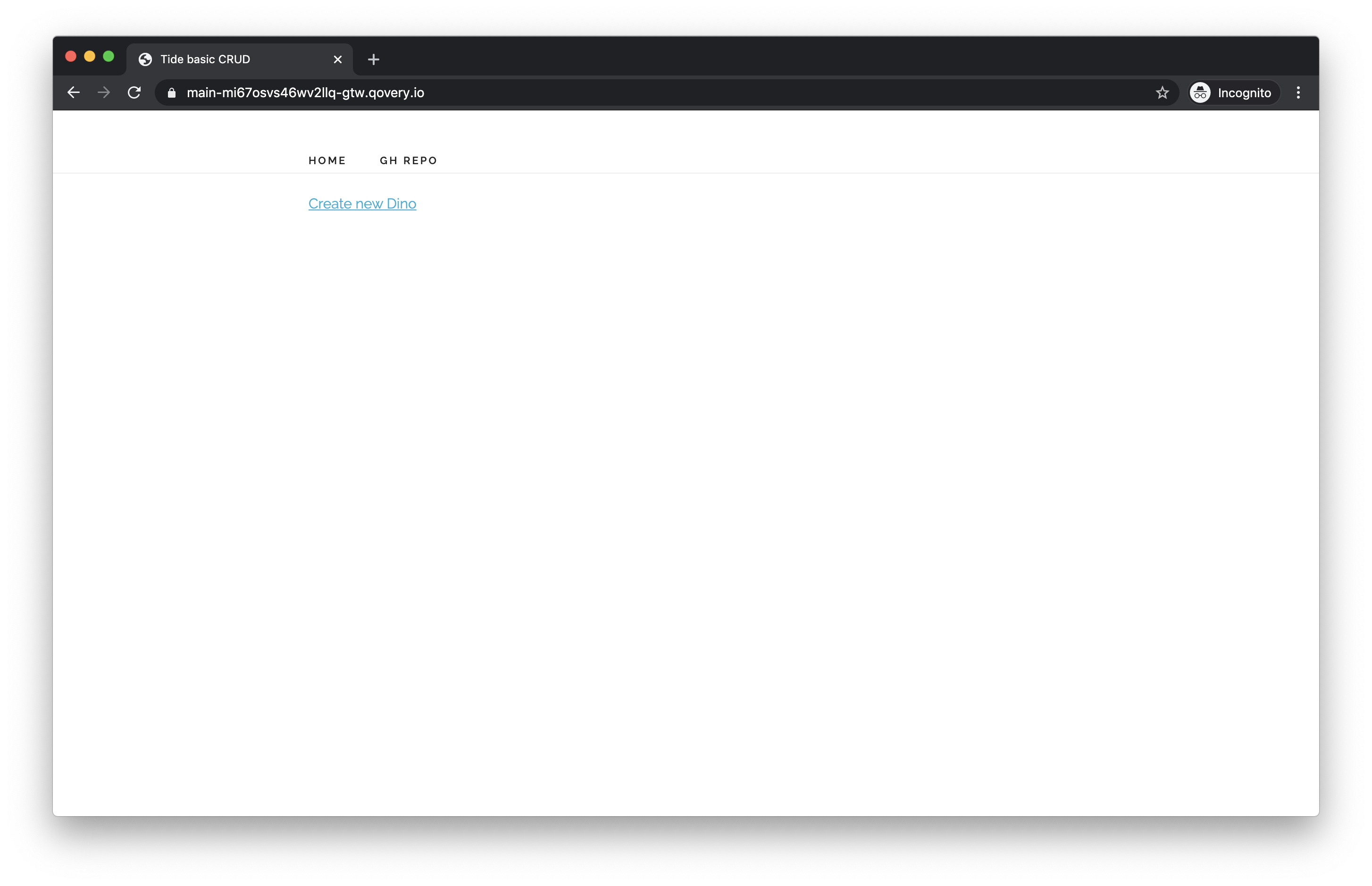The image size is (1372, 886).
Task: View site info via lock icon
Action: pos(171,92)
